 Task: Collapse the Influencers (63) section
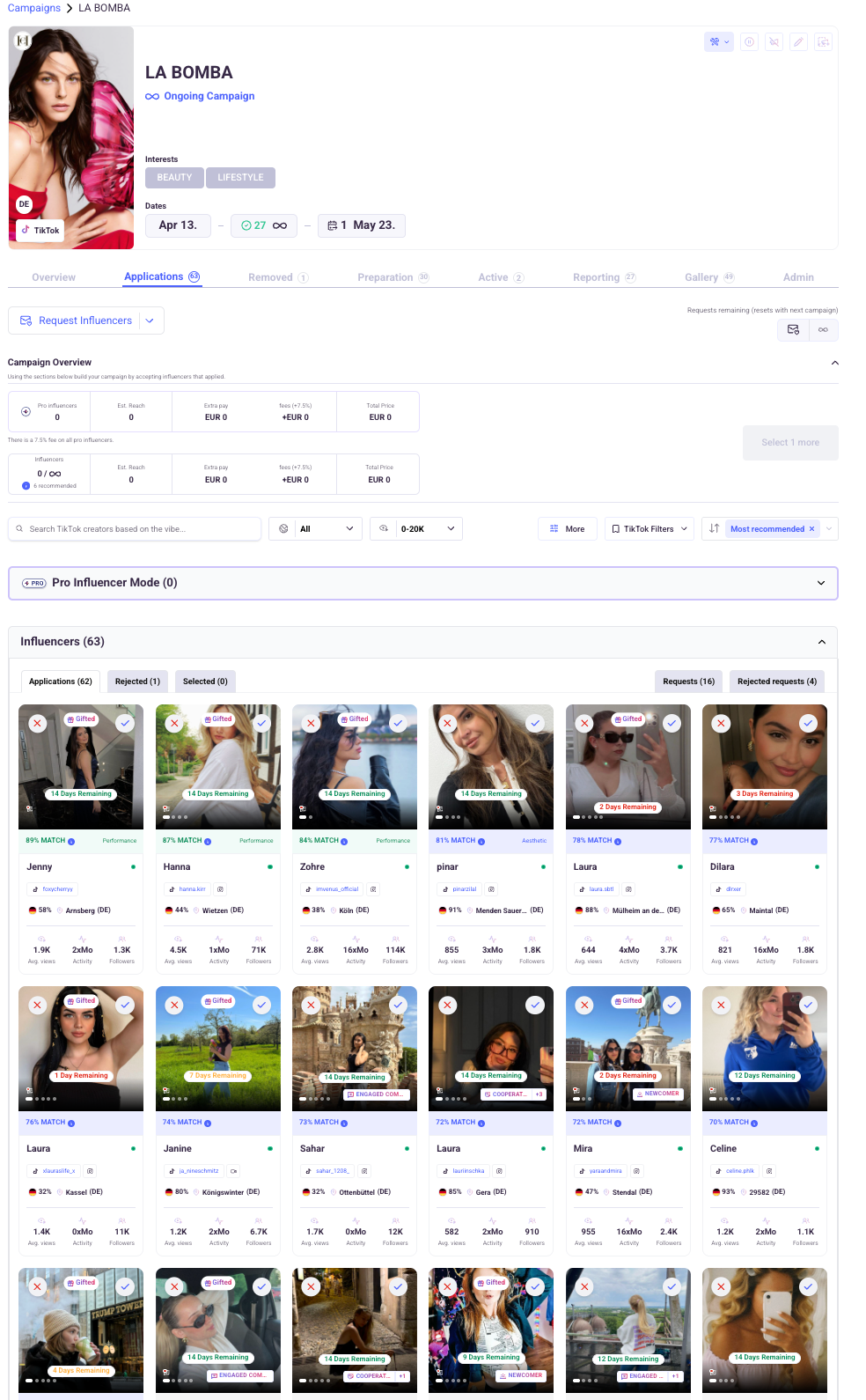pos(822,642)
